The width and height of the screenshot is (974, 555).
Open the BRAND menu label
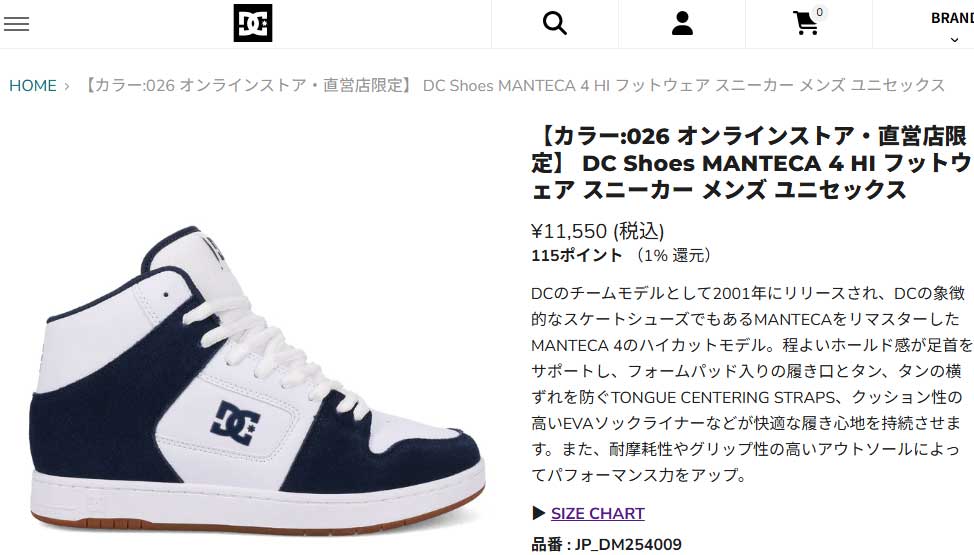click(x=952, y=19)
